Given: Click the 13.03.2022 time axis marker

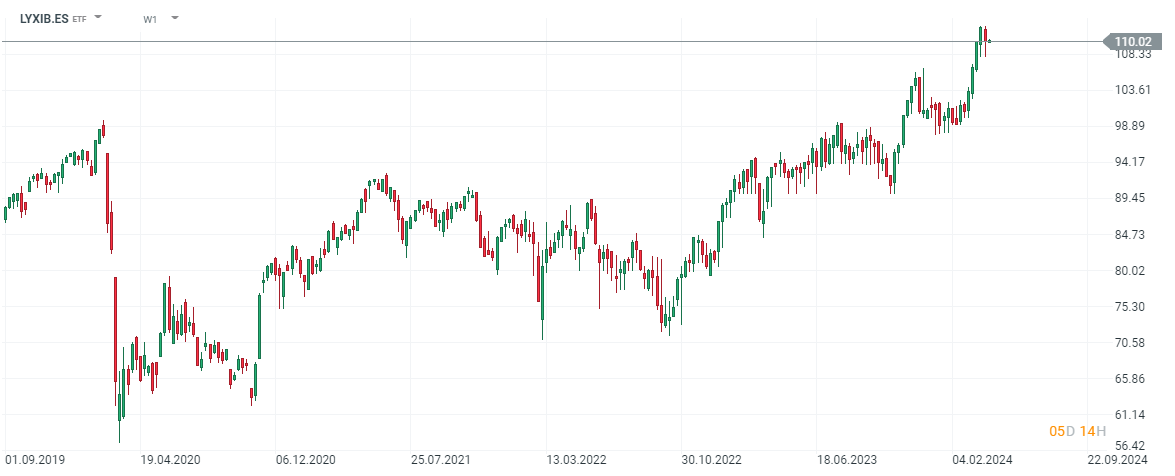Looking at the screenshot, I should pyautogui.click(x=577, y=460).
